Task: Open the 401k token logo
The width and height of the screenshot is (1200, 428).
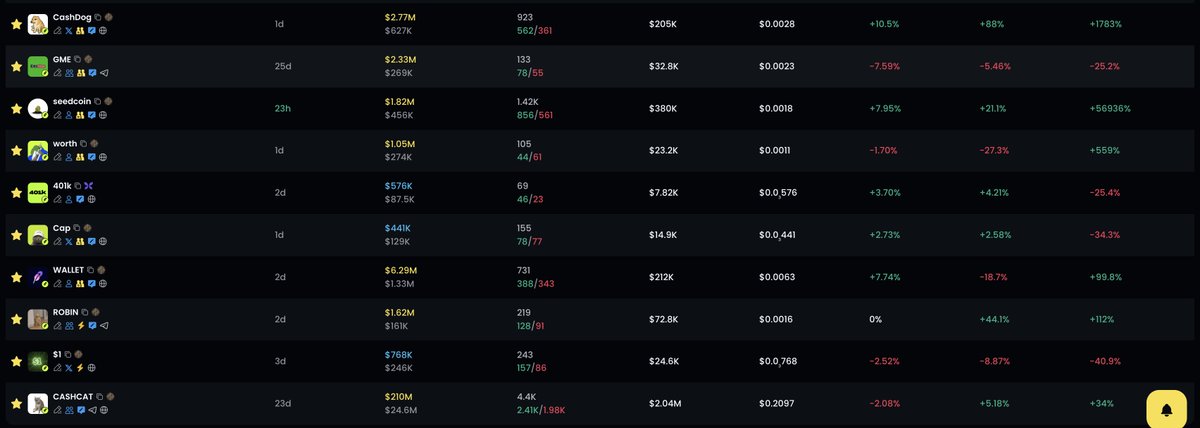Action: pyautogui.click(x=38, y=192)
